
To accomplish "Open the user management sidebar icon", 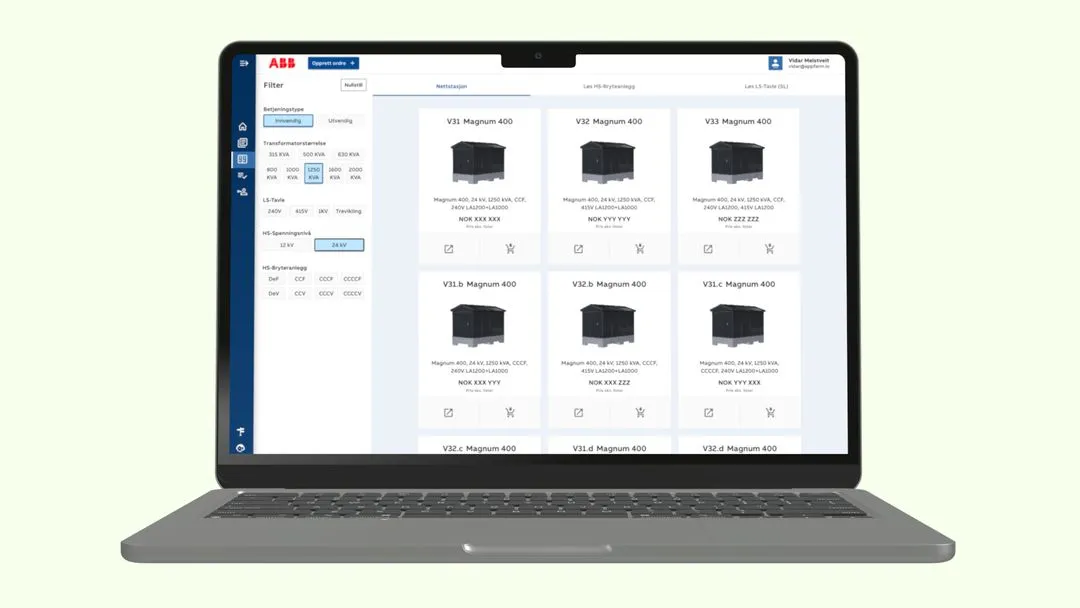I will tap(242, 192).
